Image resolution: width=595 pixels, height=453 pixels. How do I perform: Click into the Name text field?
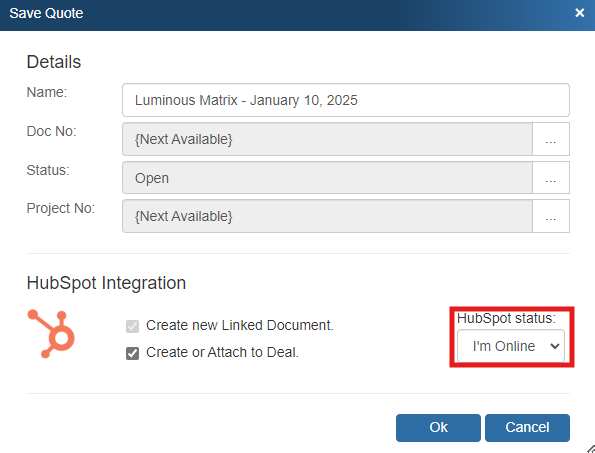click(x=346, y=100)
